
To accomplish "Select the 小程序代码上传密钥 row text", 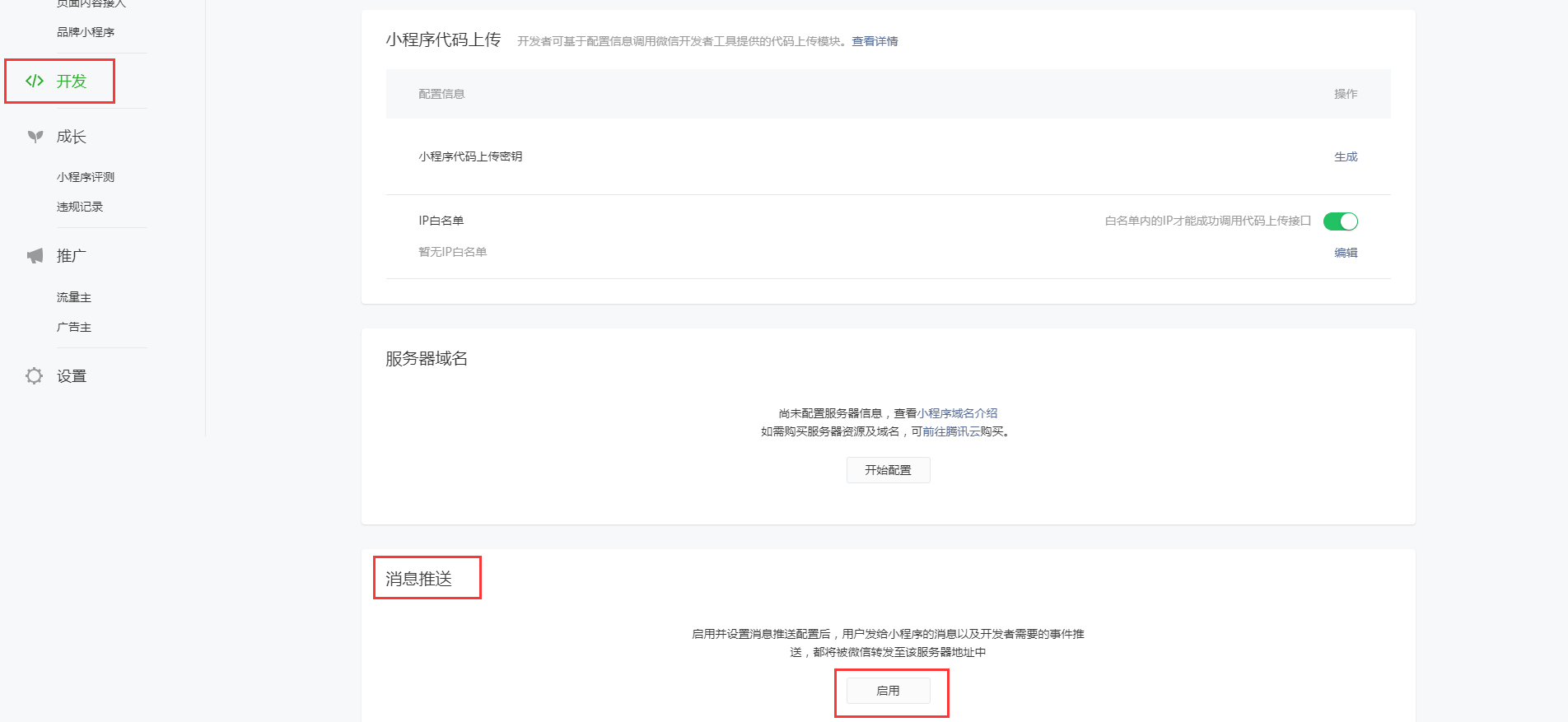I will click(x=470, y=156).
